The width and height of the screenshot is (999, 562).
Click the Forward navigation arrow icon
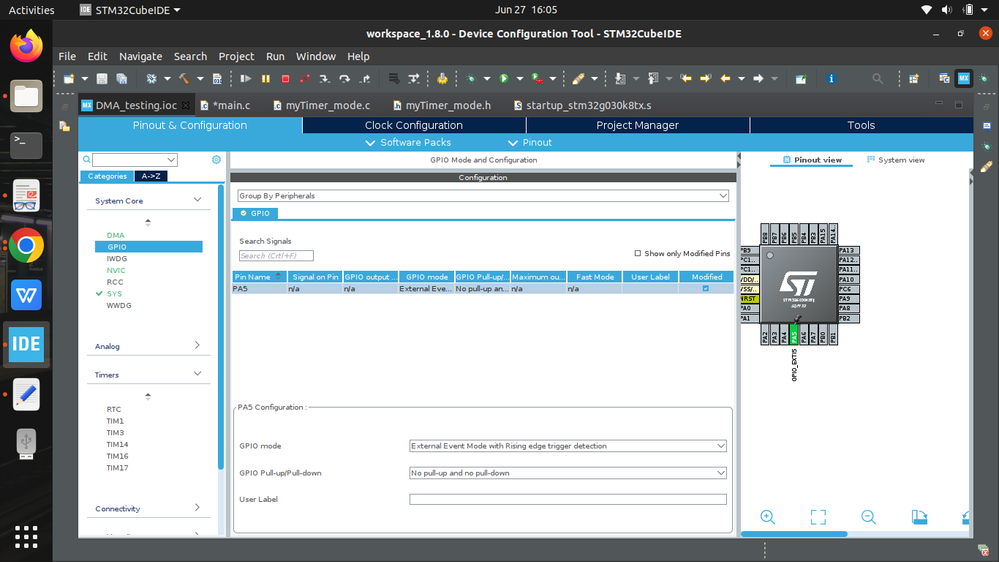(x=758, y=79)
